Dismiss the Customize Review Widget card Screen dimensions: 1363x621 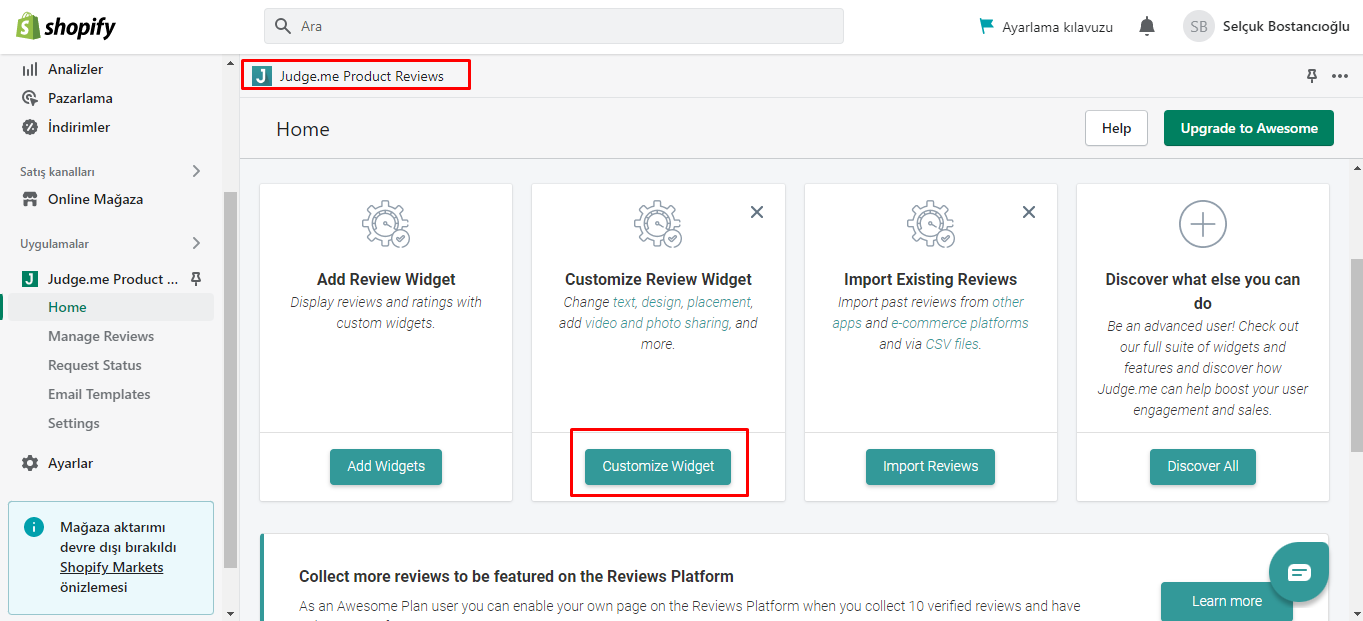[x=757, y=212]
